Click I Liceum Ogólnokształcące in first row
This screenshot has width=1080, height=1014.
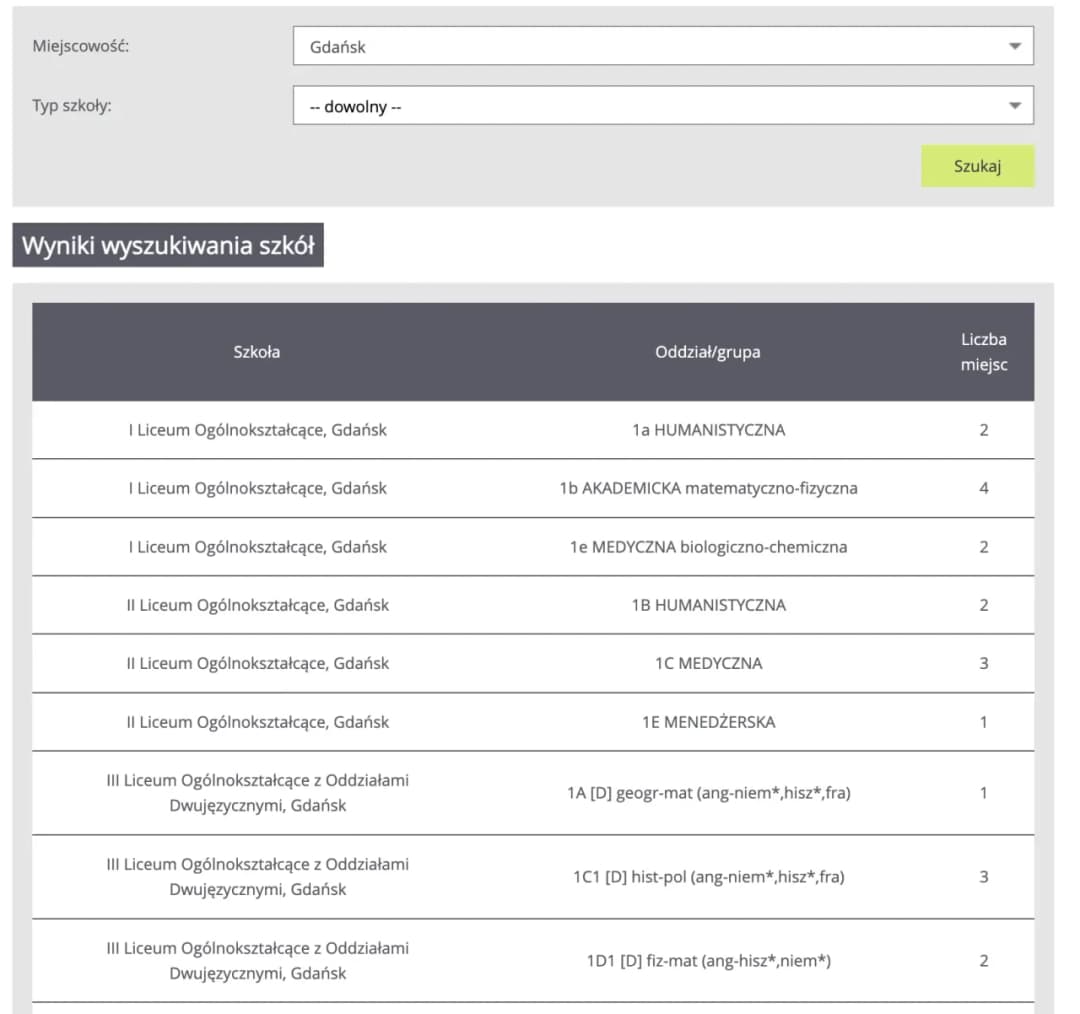tap(257, 430)
